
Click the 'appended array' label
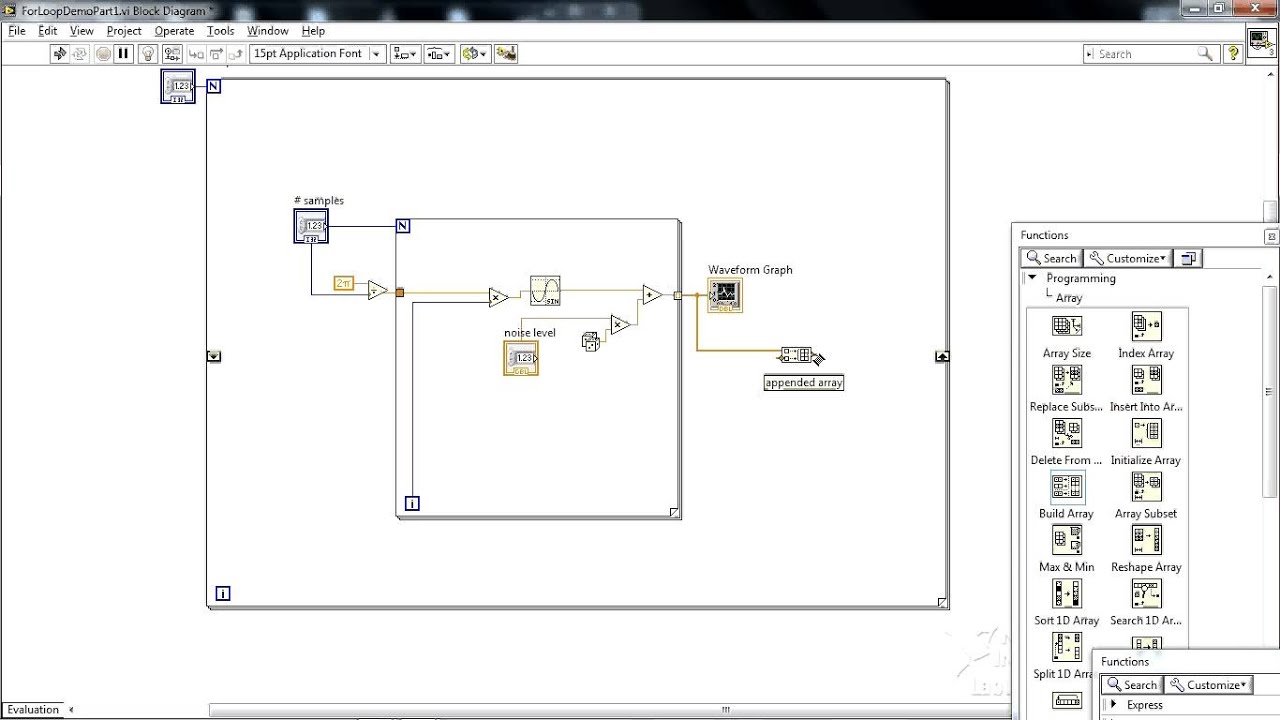coord(804,382)
